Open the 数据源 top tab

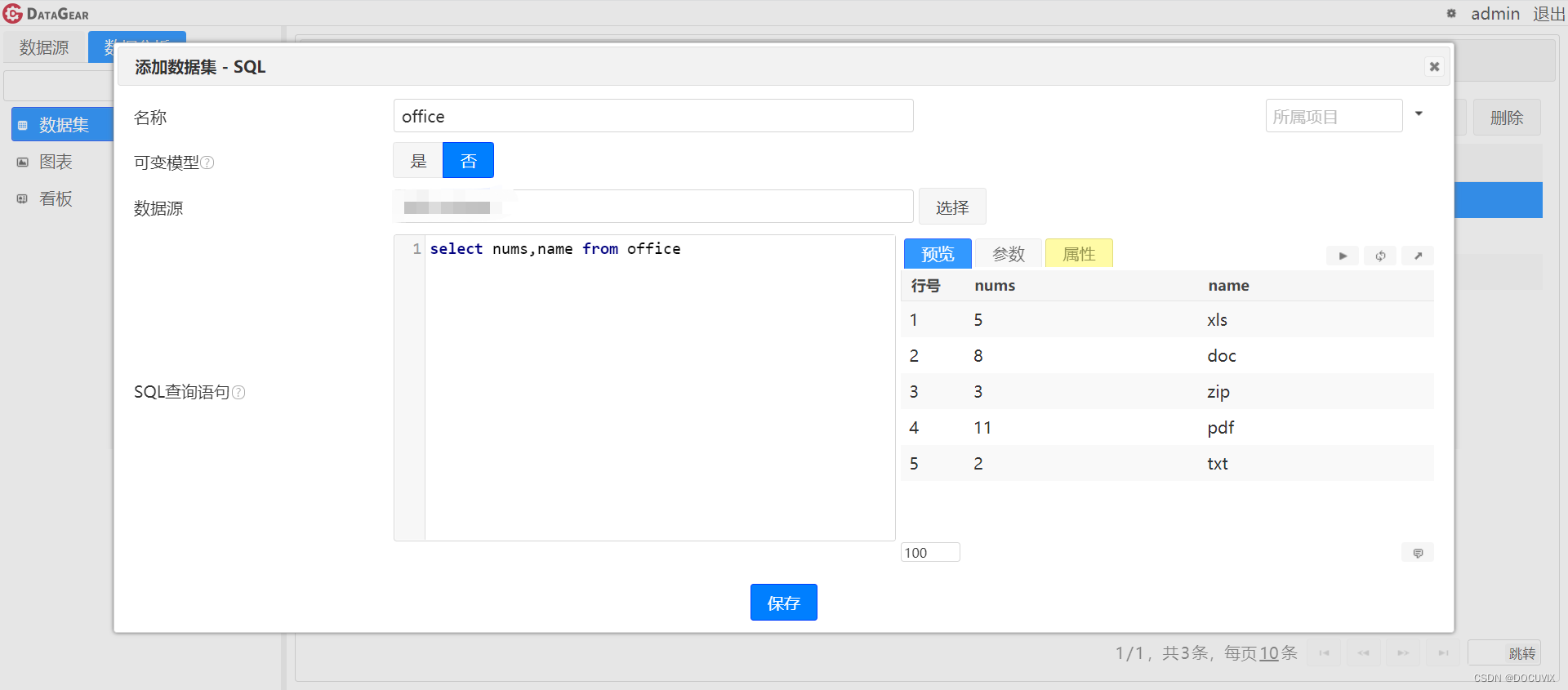click(x=44, y=47)
